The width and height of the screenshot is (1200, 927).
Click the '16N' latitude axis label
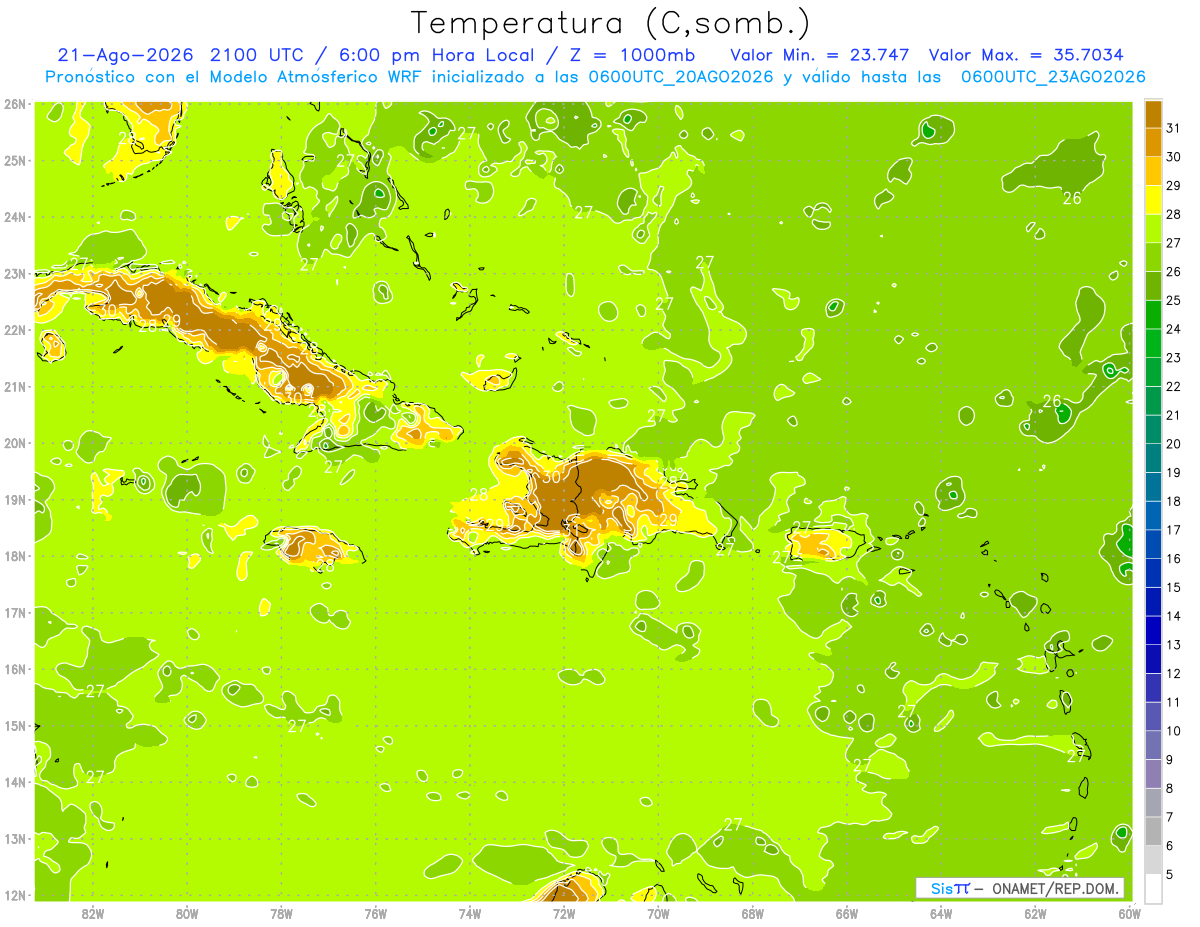point(14,669)
